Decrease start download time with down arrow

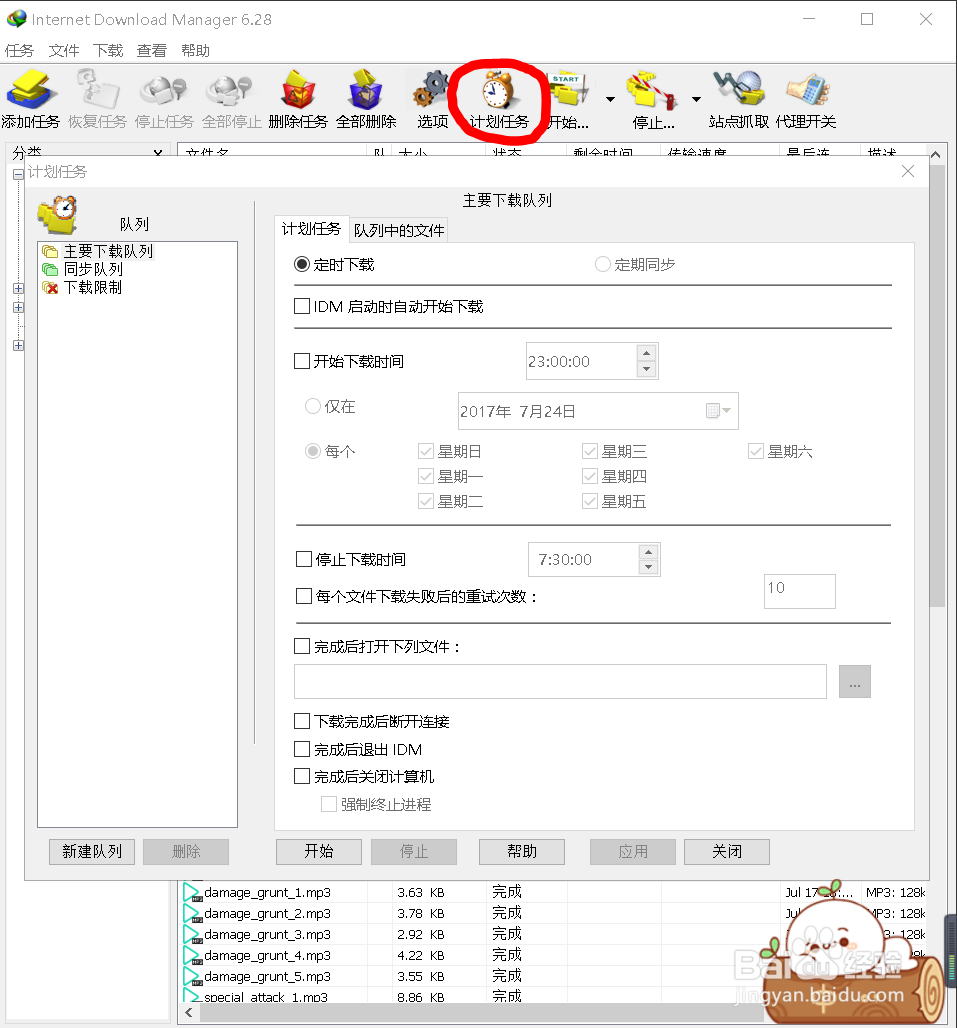click(646, 369)
